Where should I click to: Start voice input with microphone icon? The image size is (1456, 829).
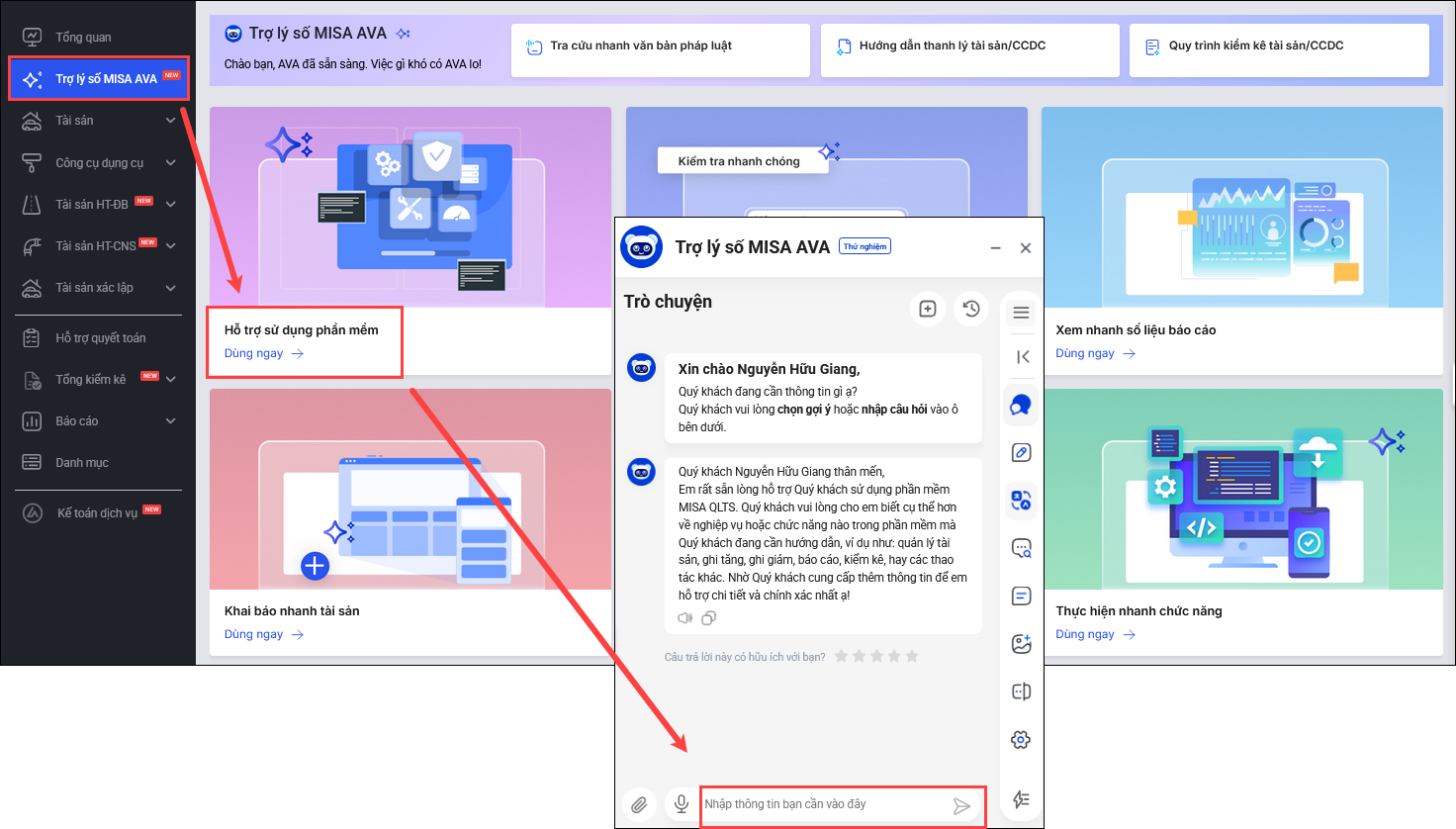click(682, 804)
